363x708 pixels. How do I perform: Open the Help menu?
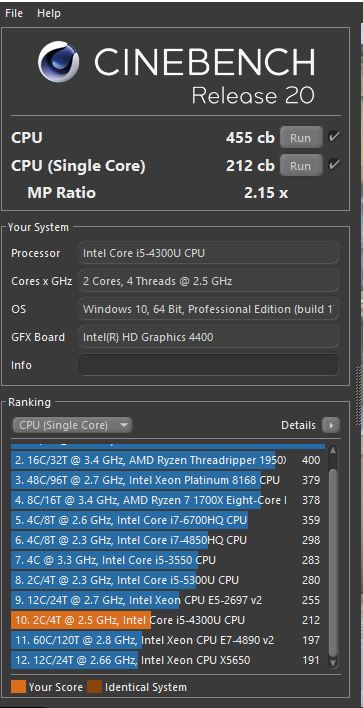click(49, 14)
